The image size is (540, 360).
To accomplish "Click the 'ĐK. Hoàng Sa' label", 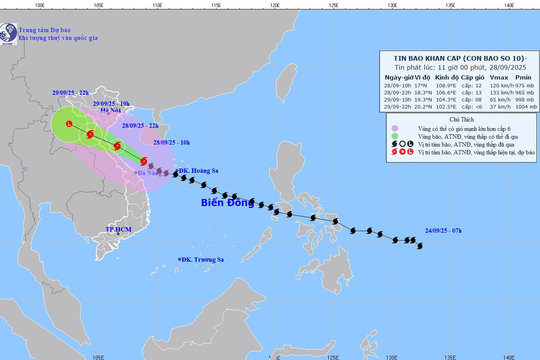I will 199,171.
